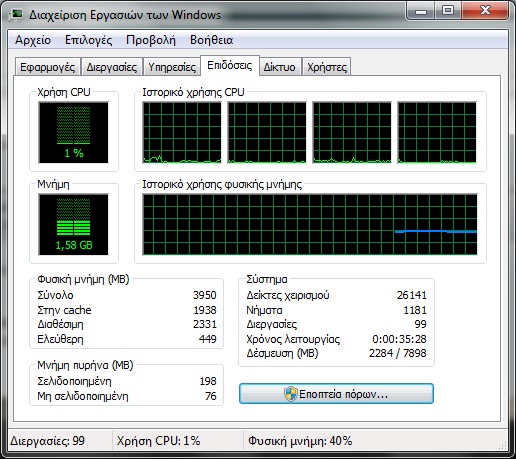Click the third CPU history graph
This screenshot has height=459, width=516.
[x=352, y=133]
